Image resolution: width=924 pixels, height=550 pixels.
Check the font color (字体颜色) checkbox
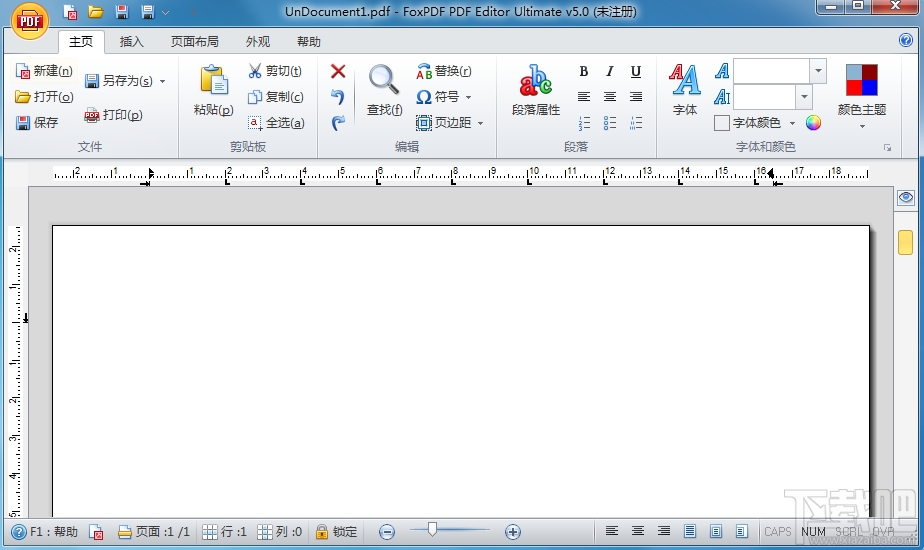tap(721, 123)
